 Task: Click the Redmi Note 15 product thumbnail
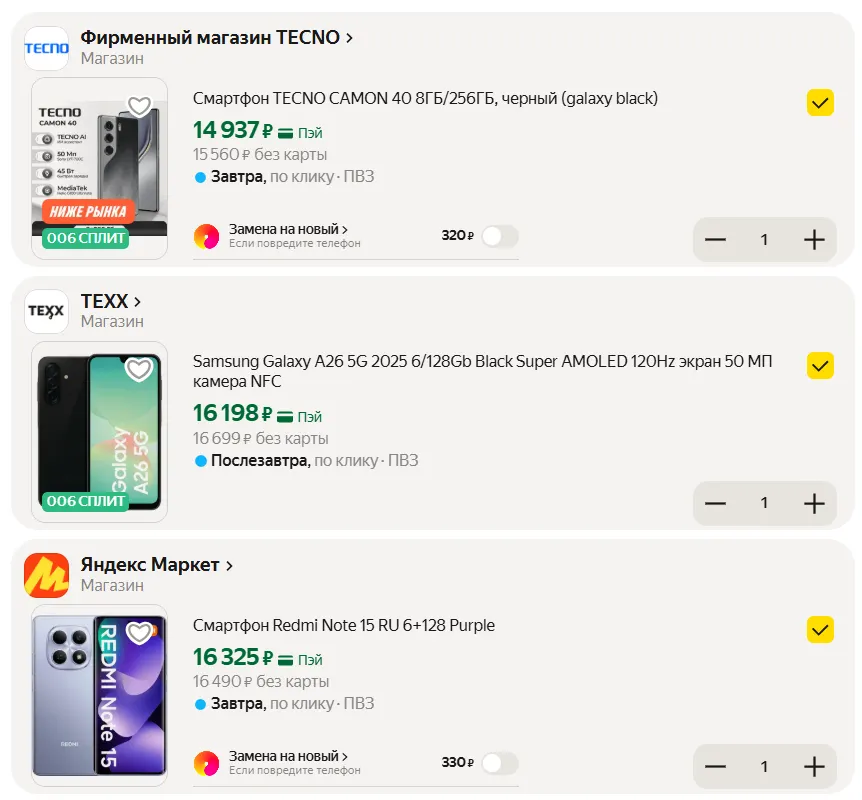99,695
